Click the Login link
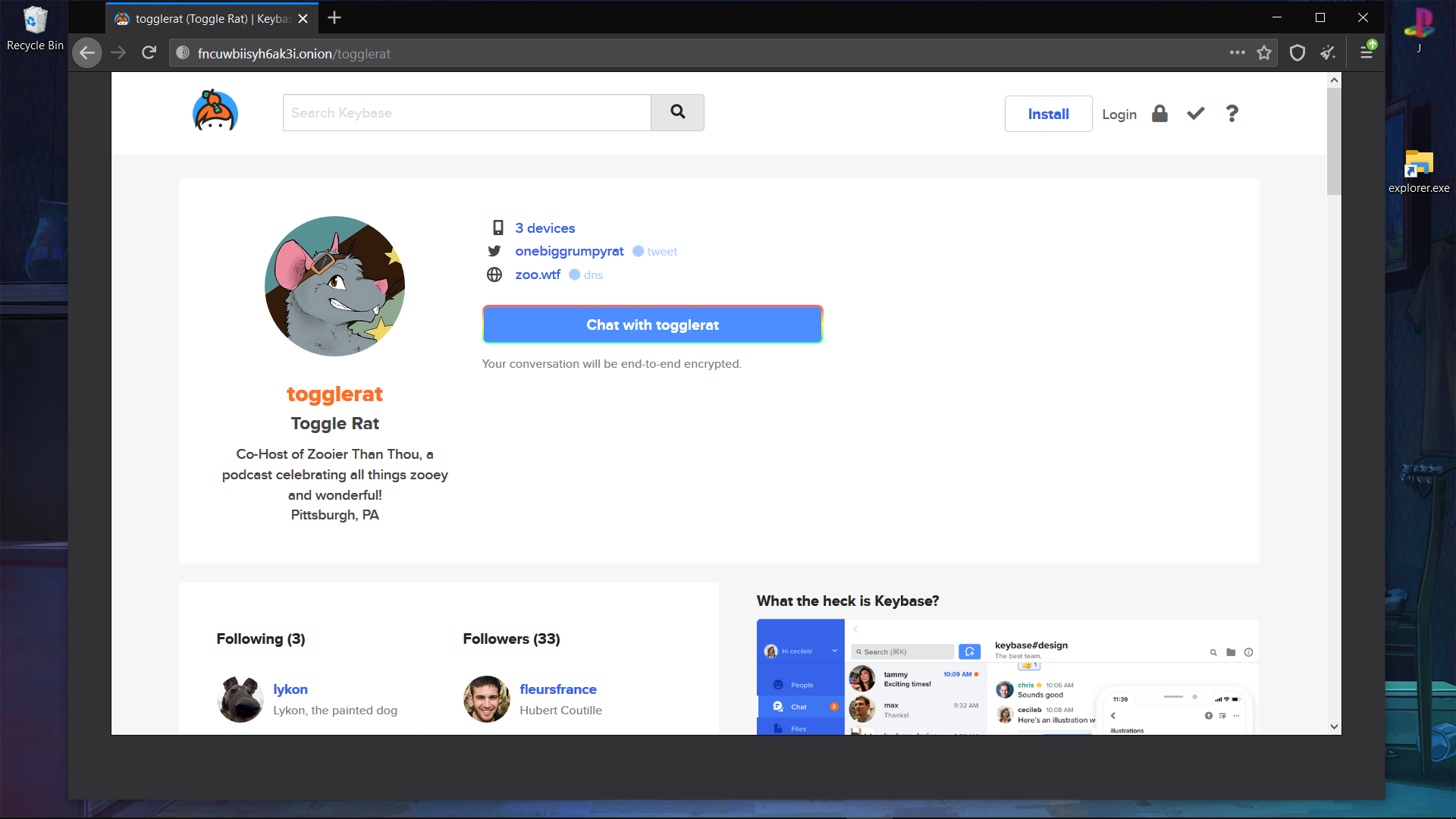Screen dimensions: 1456x819 1119,115
